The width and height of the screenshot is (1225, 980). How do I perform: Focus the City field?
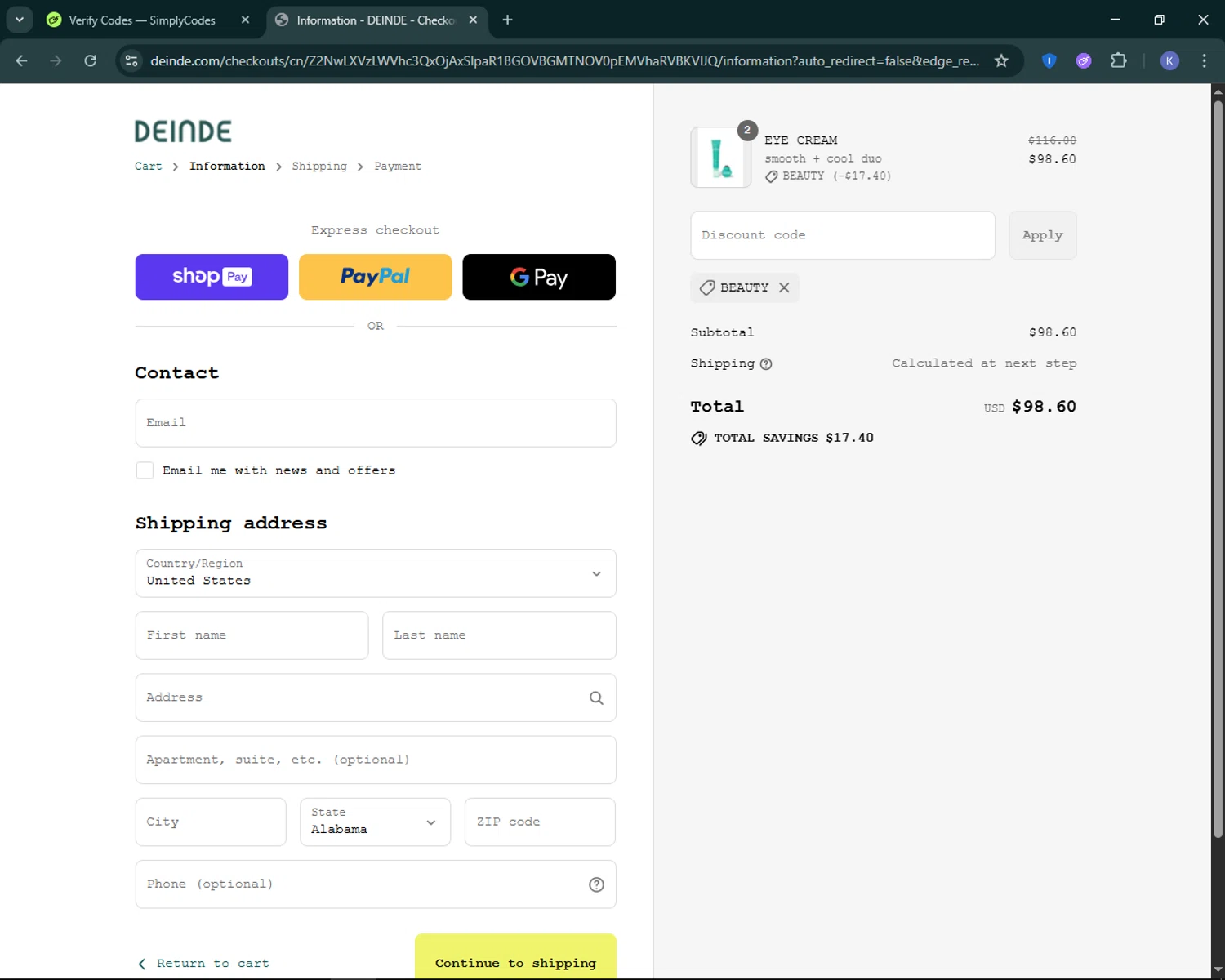pos(211,822)
